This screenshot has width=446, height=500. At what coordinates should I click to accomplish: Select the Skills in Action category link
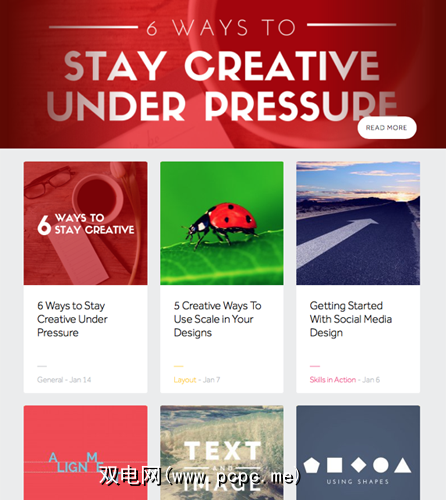point(333,380)
